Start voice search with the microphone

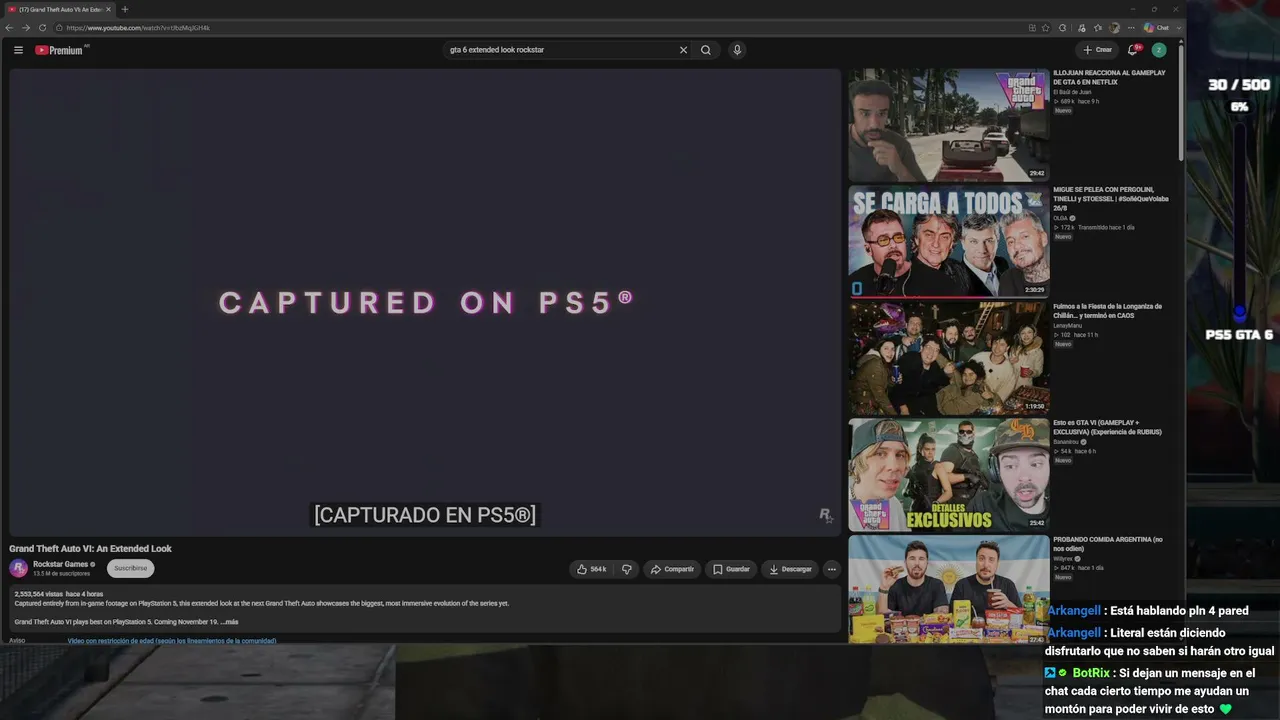737,50
